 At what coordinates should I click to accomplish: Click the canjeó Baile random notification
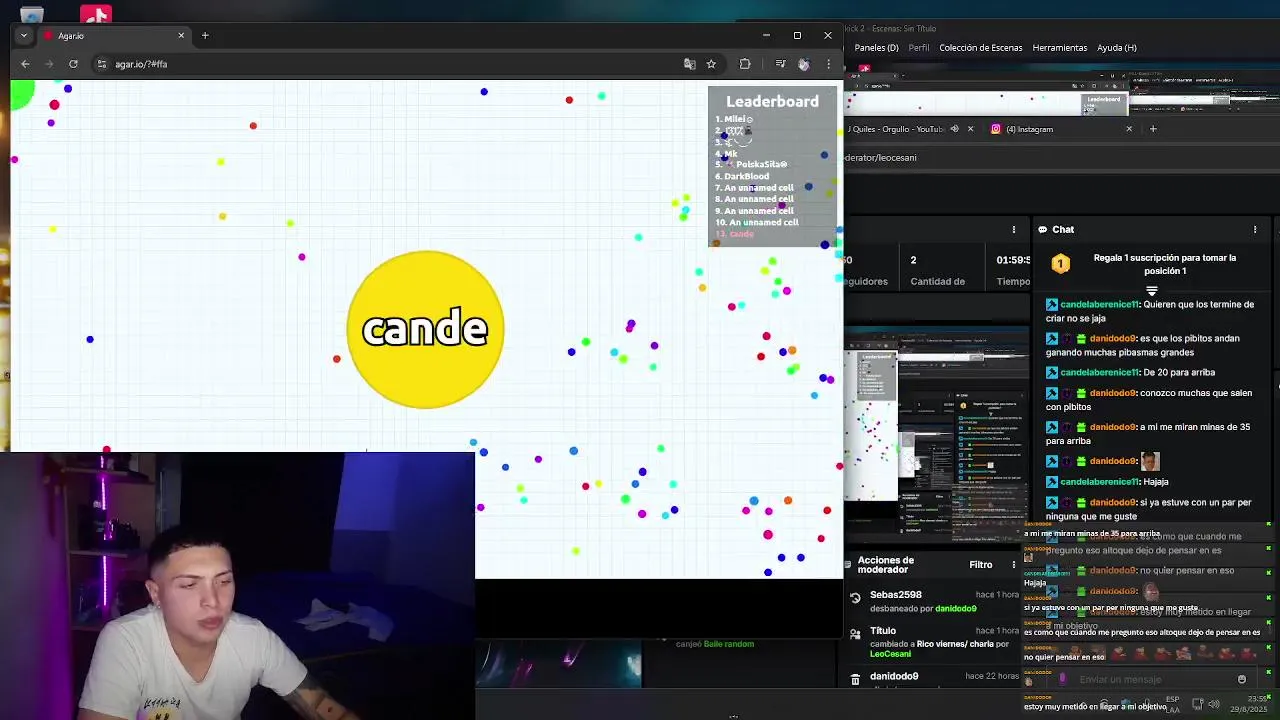pos(715,644)
